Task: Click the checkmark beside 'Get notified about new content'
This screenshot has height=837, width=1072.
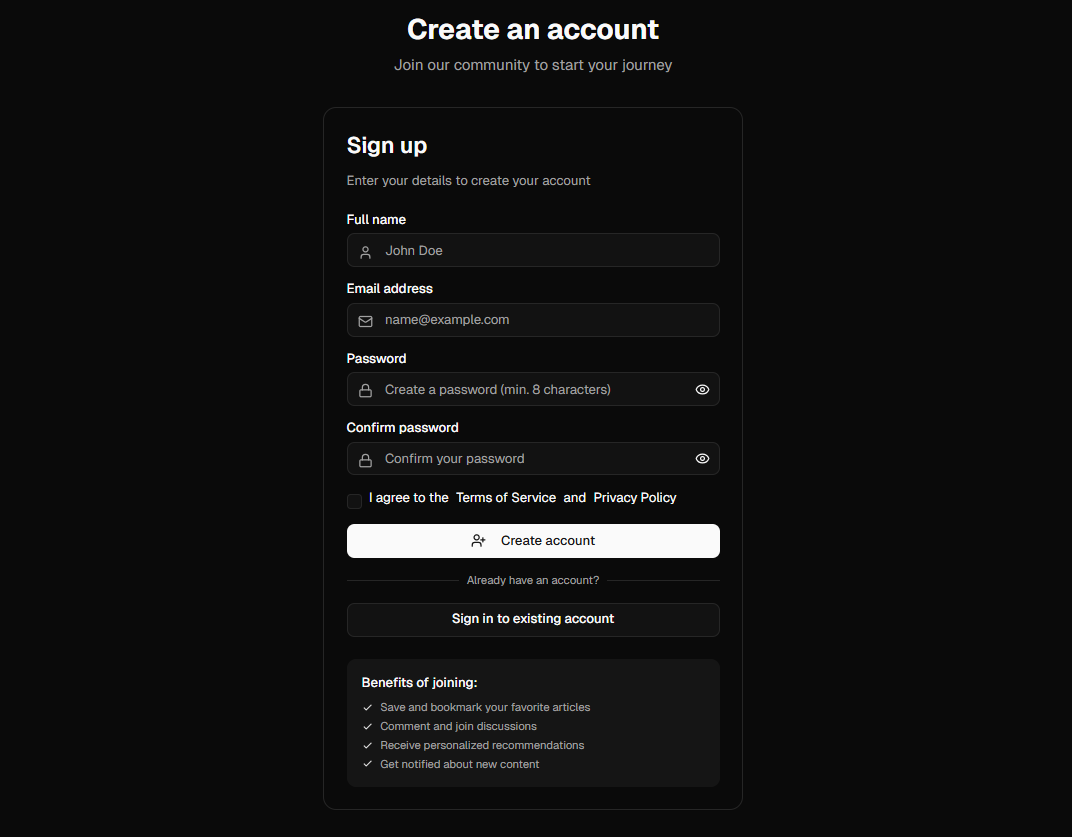Action: pyautogui.click(x=366, y=764)
